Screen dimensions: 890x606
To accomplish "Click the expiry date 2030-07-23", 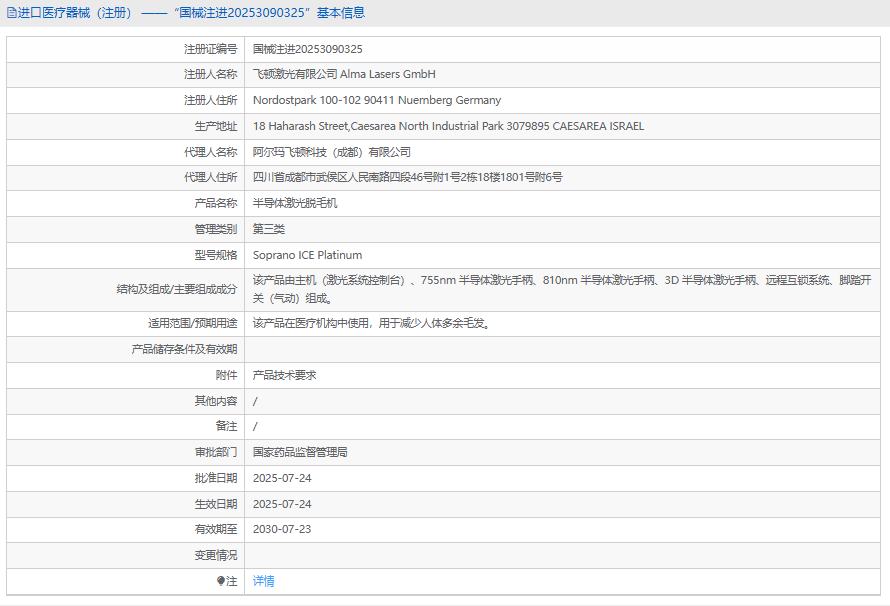I will [282, 529].
